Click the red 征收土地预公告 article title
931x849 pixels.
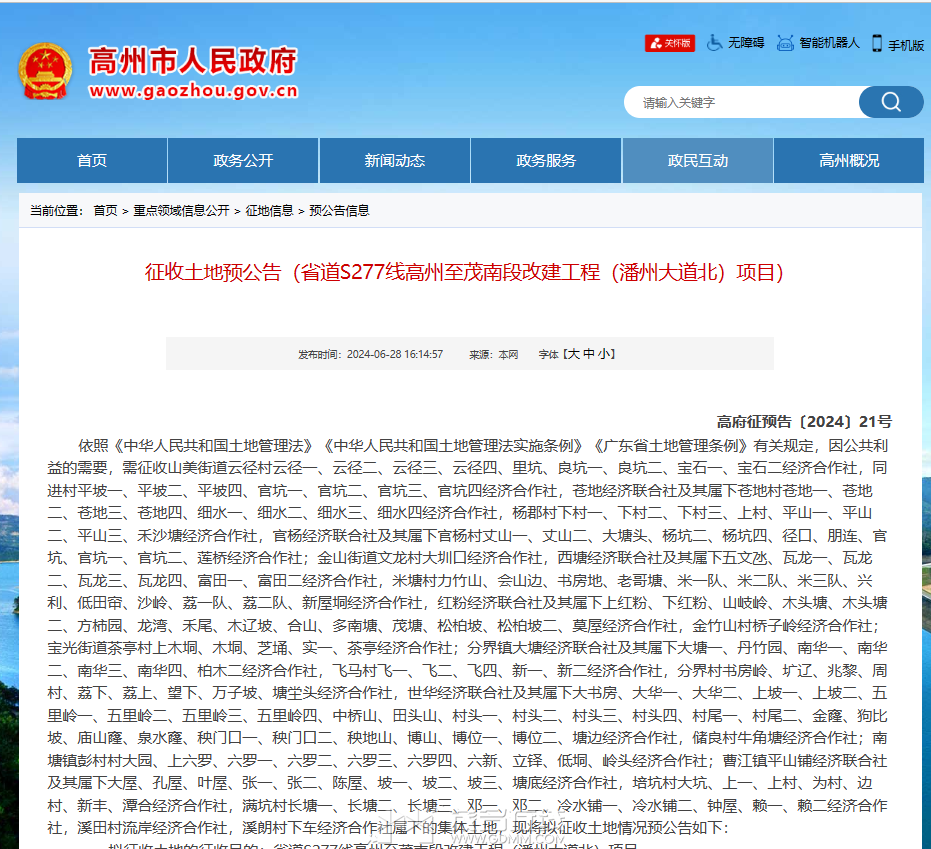click(464, 272)
